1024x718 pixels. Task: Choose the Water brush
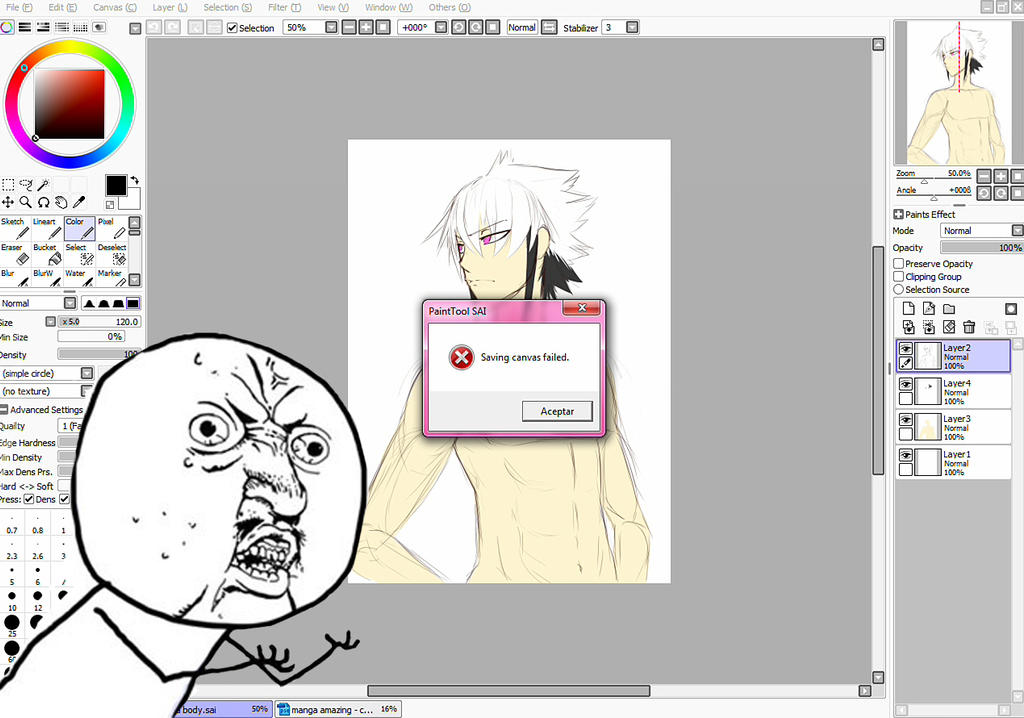click(x=80, y=278)
